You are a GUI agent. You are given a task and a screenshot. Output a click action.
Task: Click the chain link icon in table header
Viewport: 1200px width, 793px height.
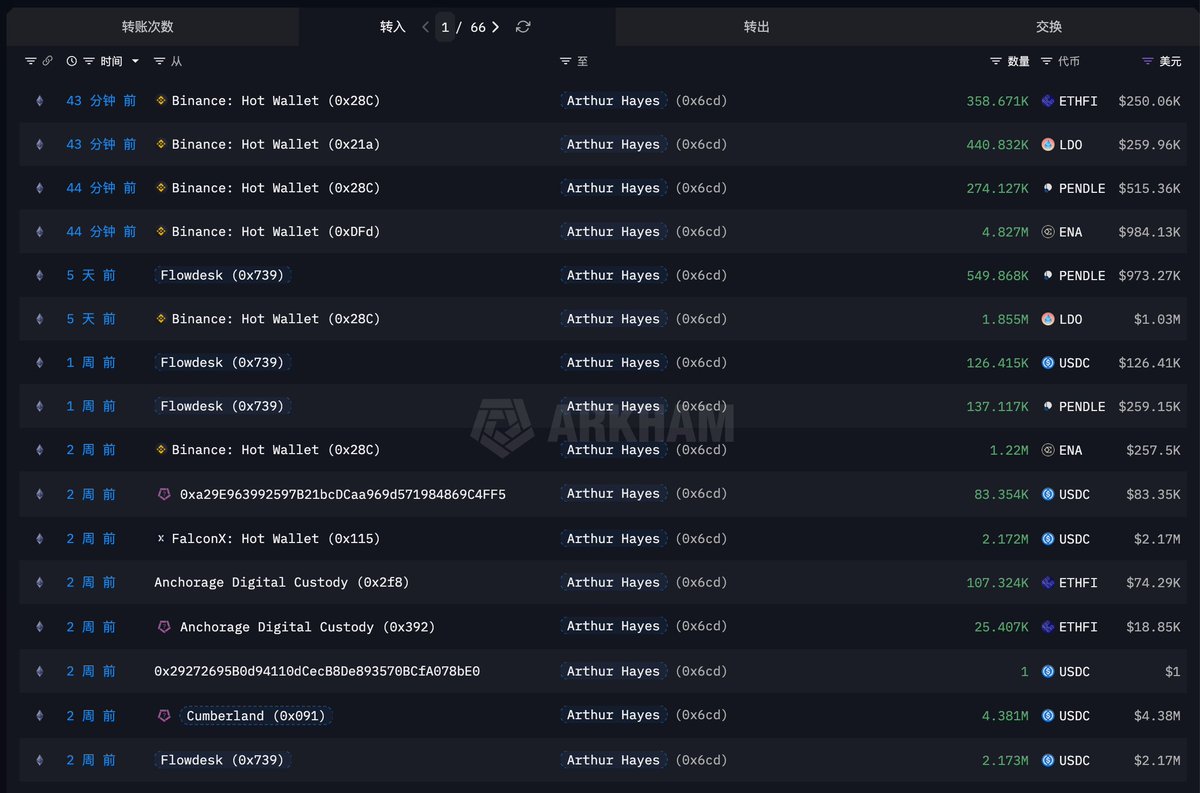tap(47, 62)
